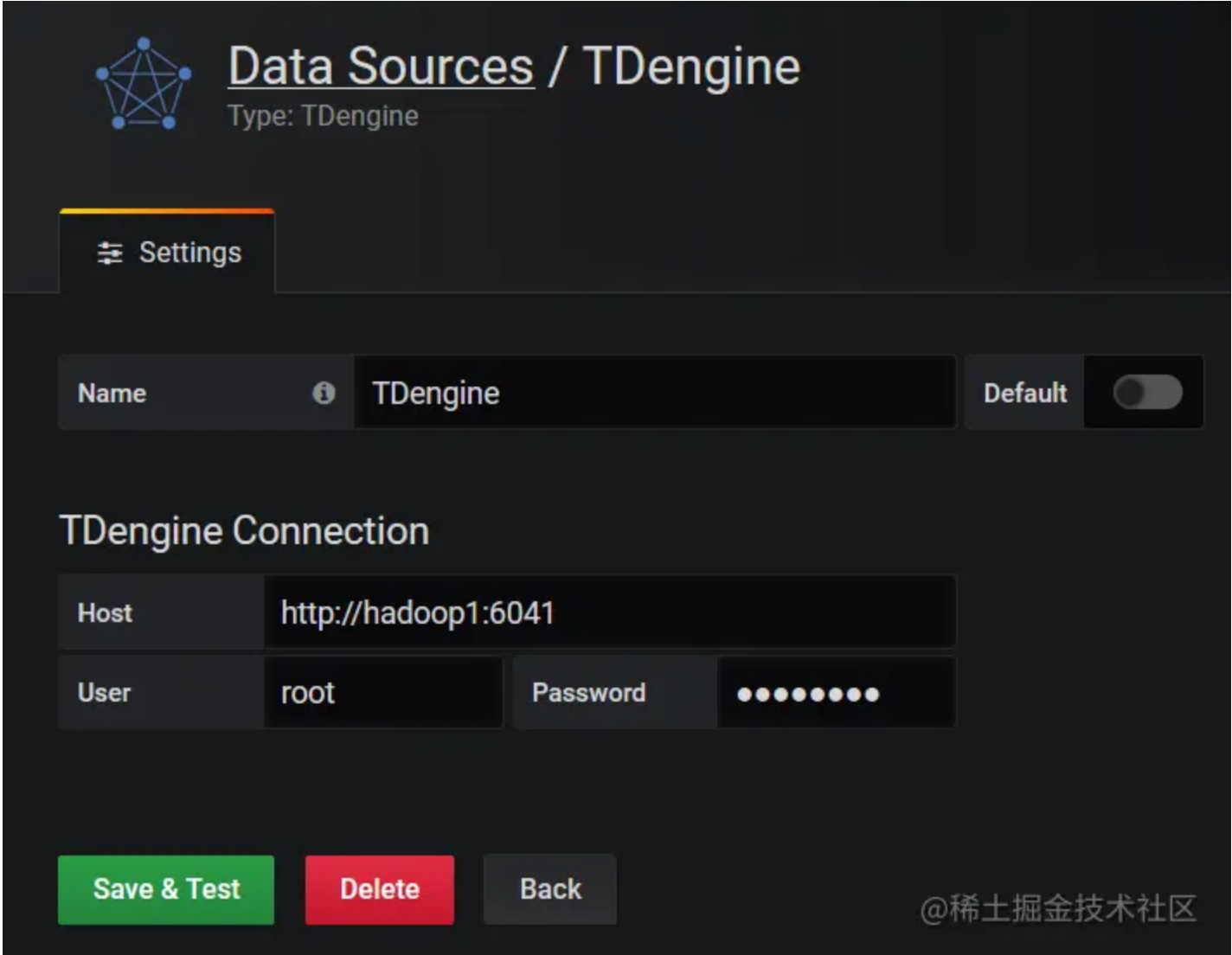Click the Password row label

589,692
